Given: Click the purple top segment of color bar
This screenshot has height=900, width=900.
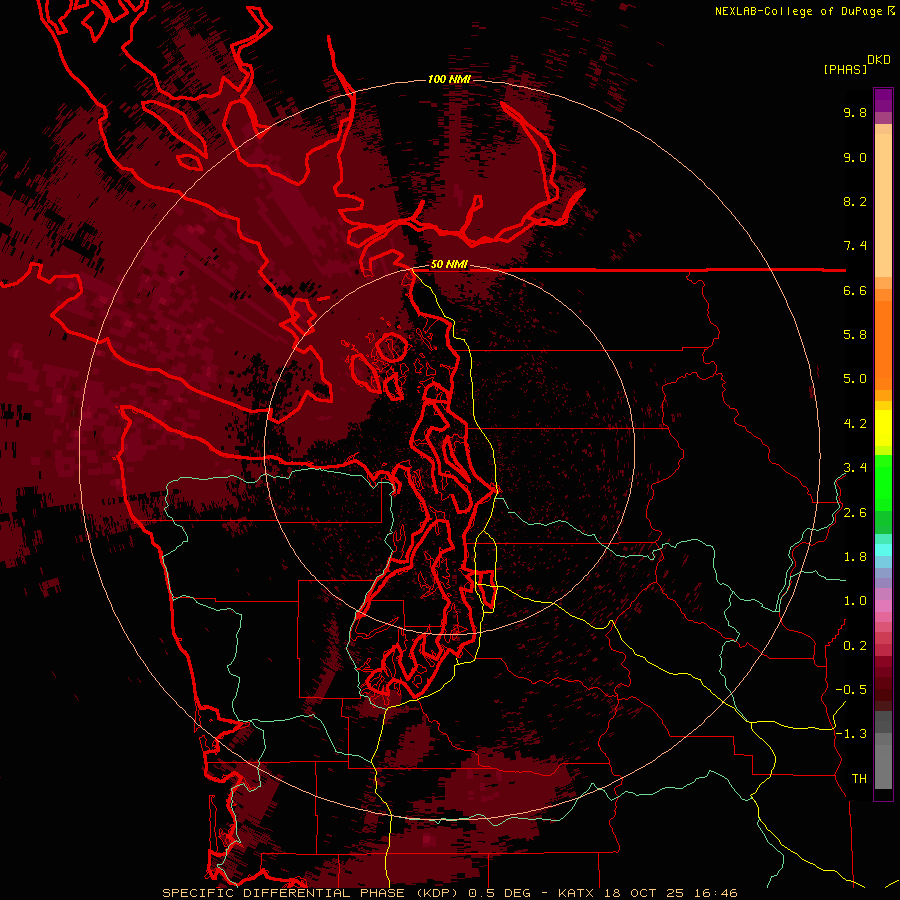Looking at the screenshot, I should [x=883, y=100].
